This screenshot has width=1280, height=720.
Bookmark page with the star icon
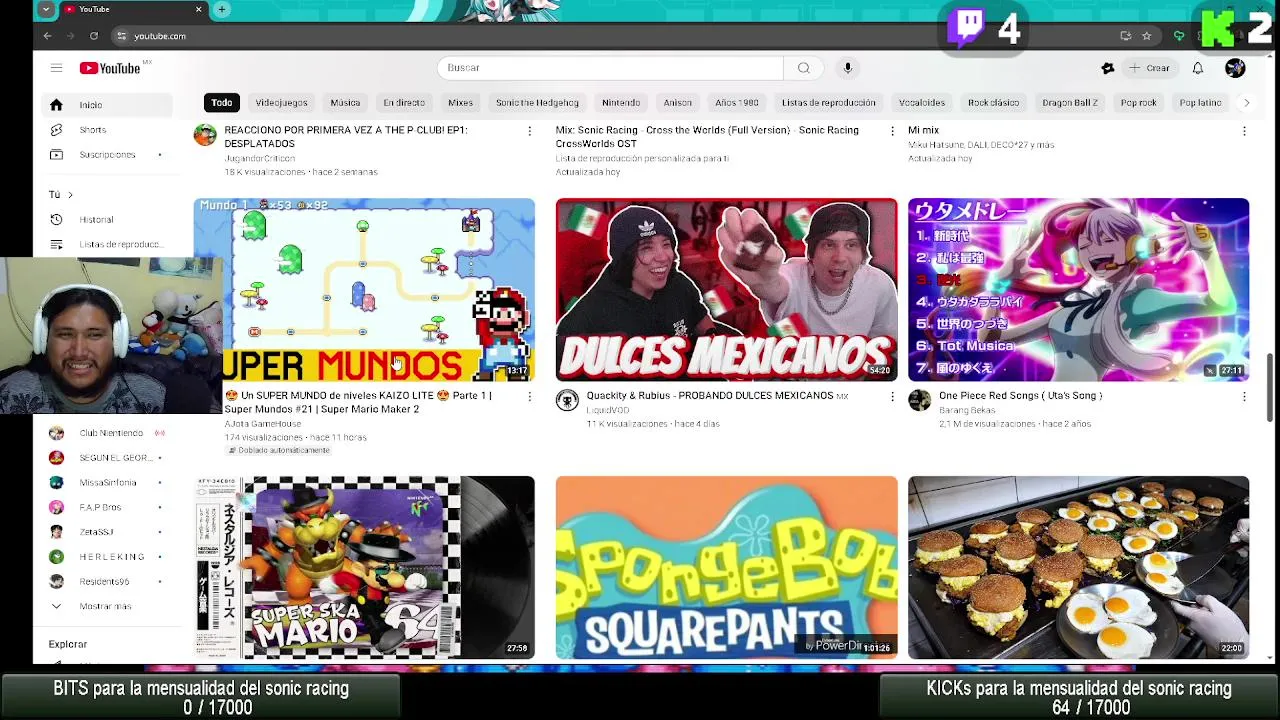pyautogui.click(x=1146, y=36)
